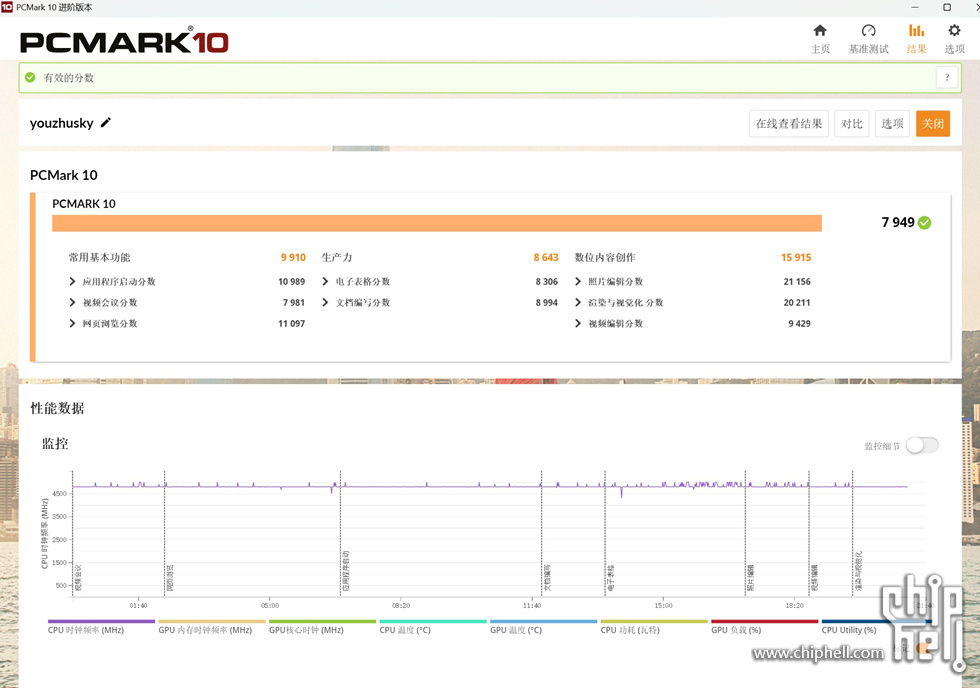Open the 基准测试 benchmarks tab
The height and width of the screenshot is (688, 980).
pos(868,39)
